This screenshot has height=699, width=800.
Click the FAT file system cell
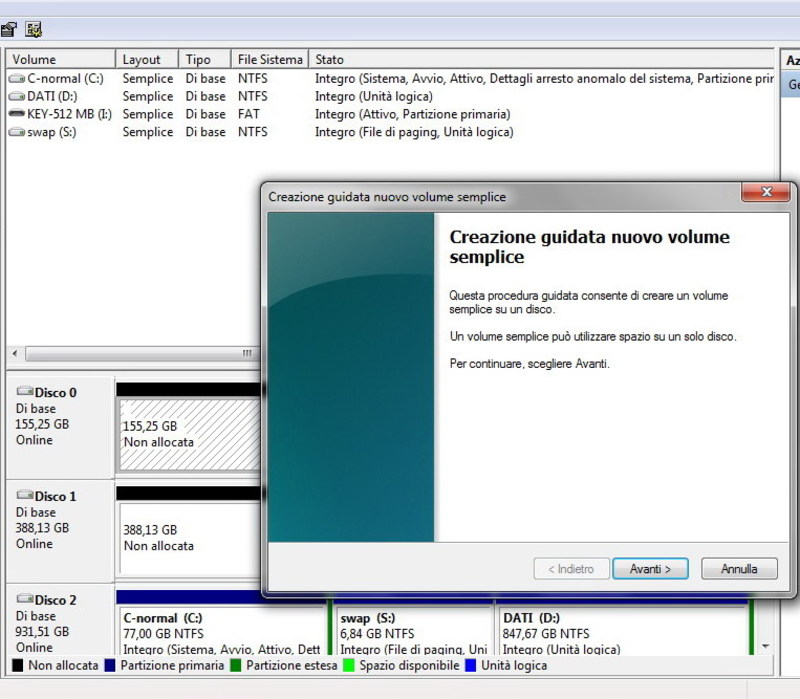(248, 114)
